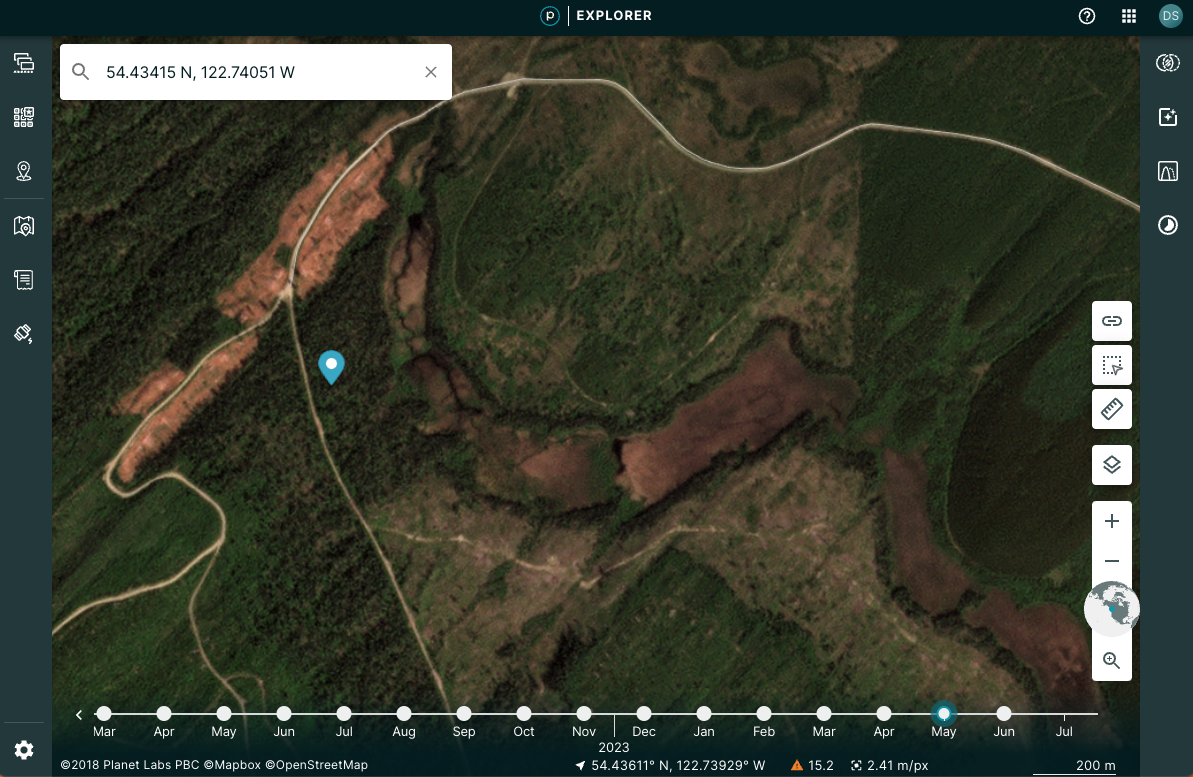
Task: Open the map with pin sidebar icon
Action: (x=24, y=225)
